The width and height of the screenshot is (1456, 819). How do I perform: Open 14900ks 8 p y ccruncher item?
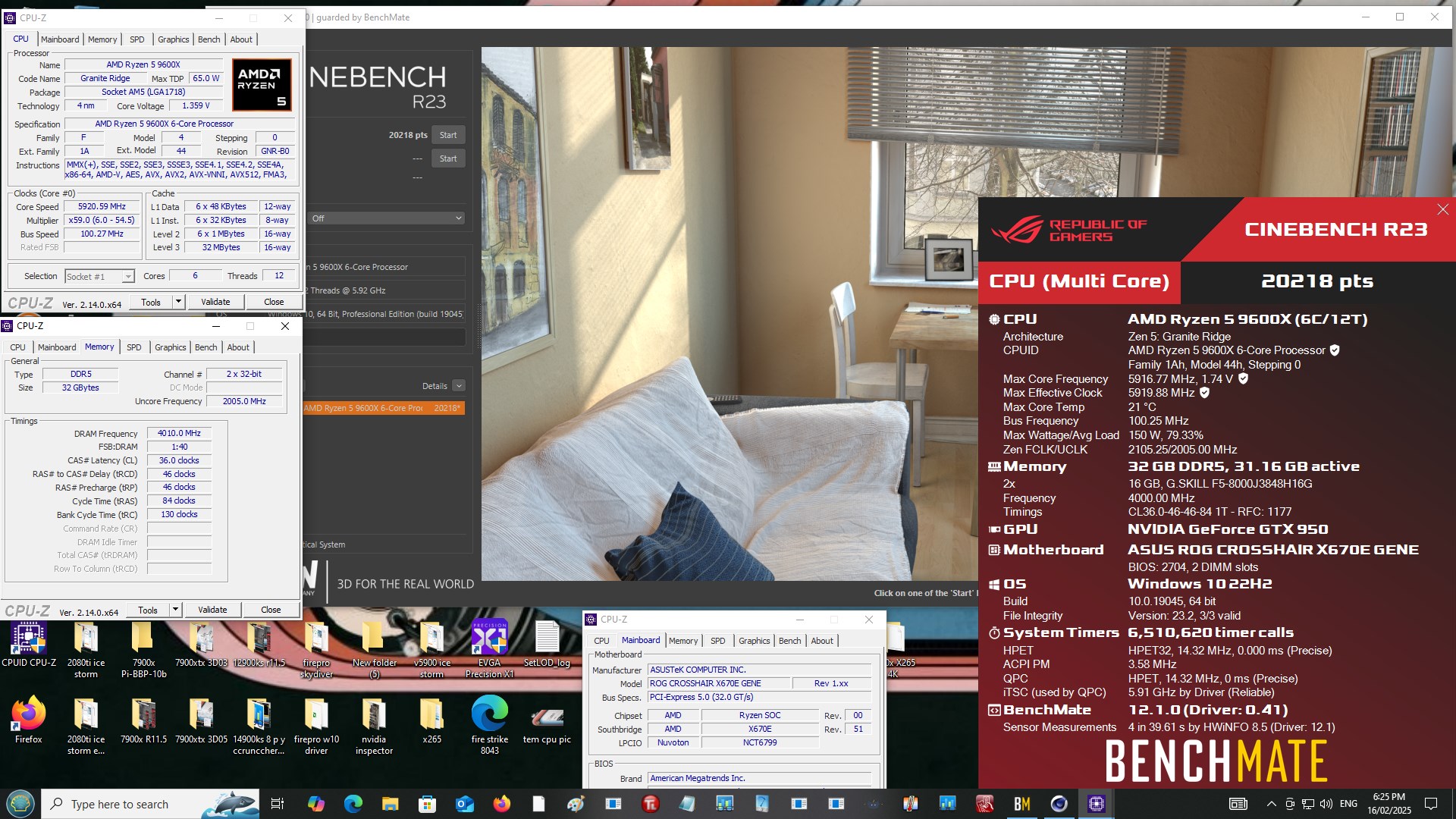click(x=259, y=726)
